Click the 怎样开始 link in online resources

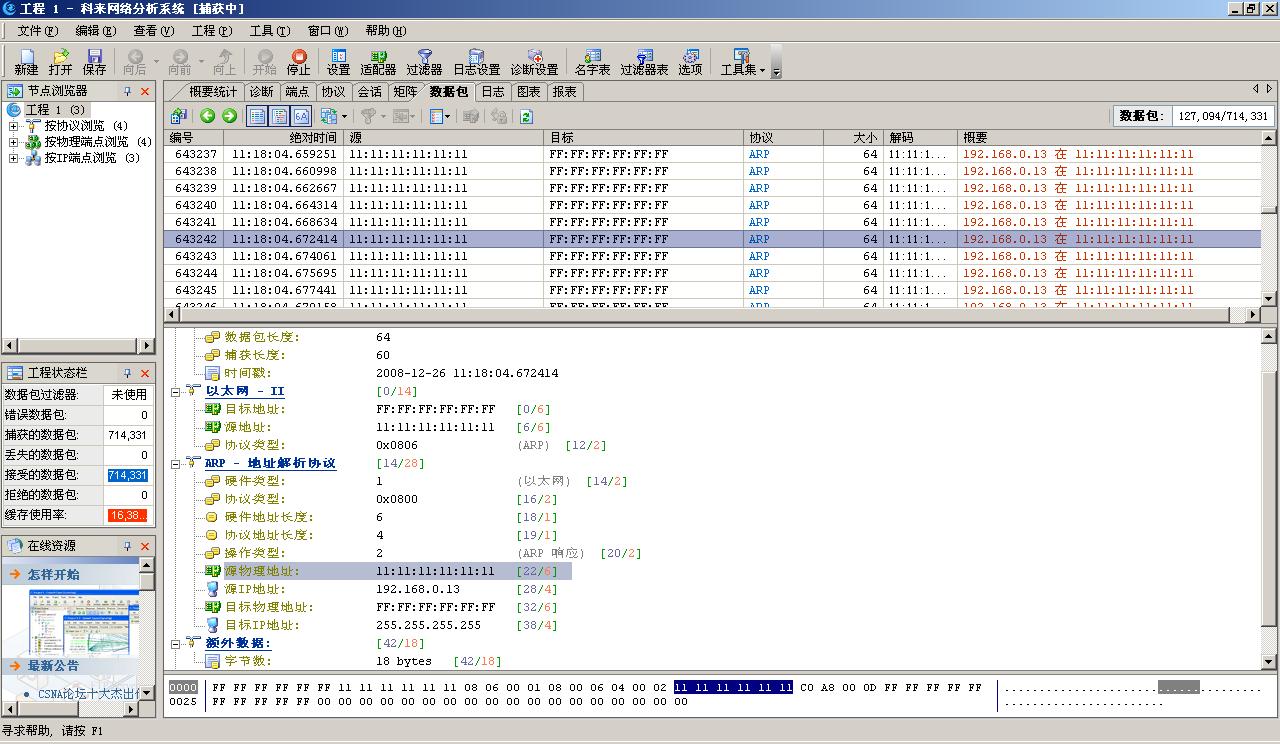coord(53,575)
